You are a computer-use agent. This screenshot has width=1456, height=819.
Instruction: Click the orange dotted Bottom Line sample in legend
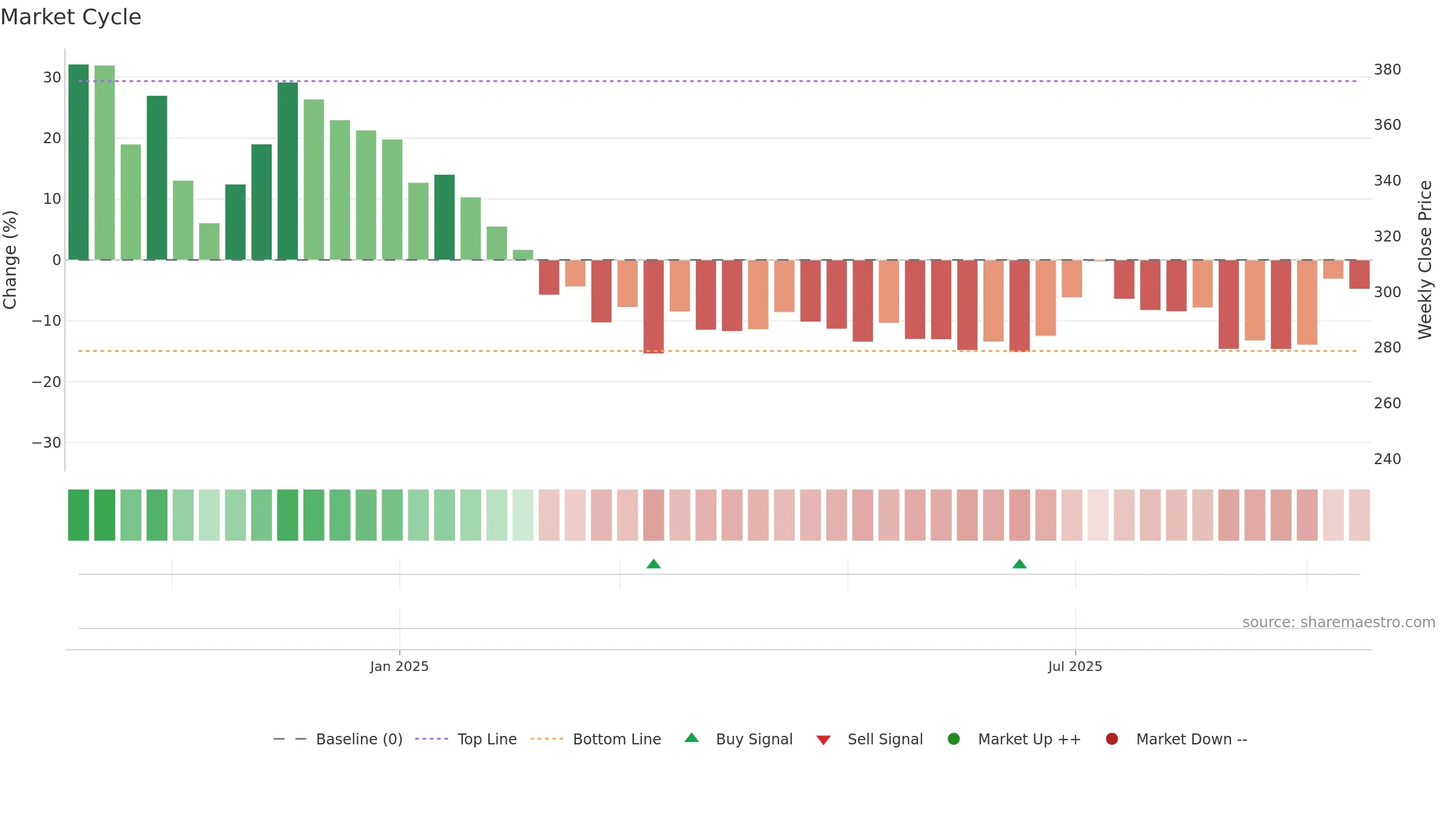coord(547,739)
